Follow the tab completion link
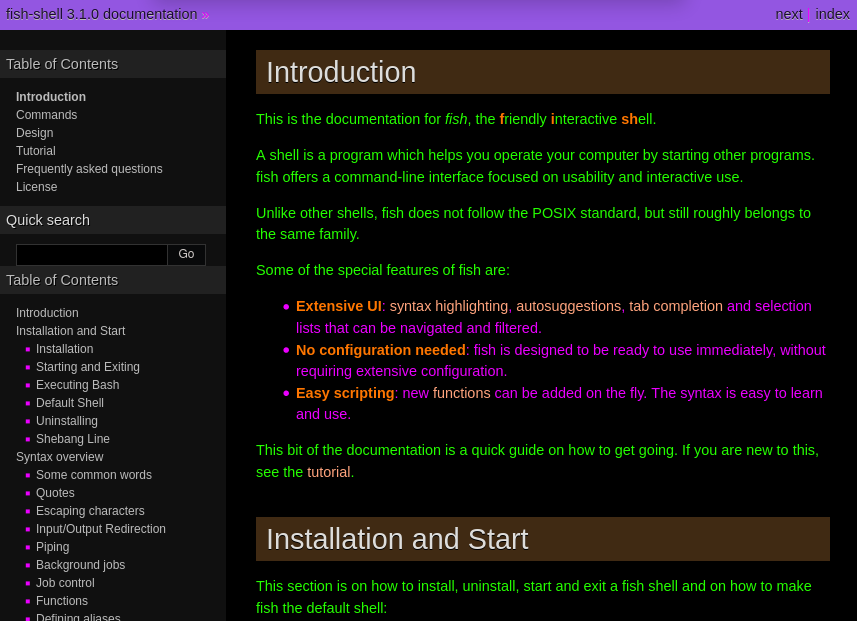 [x=676, y=306]
